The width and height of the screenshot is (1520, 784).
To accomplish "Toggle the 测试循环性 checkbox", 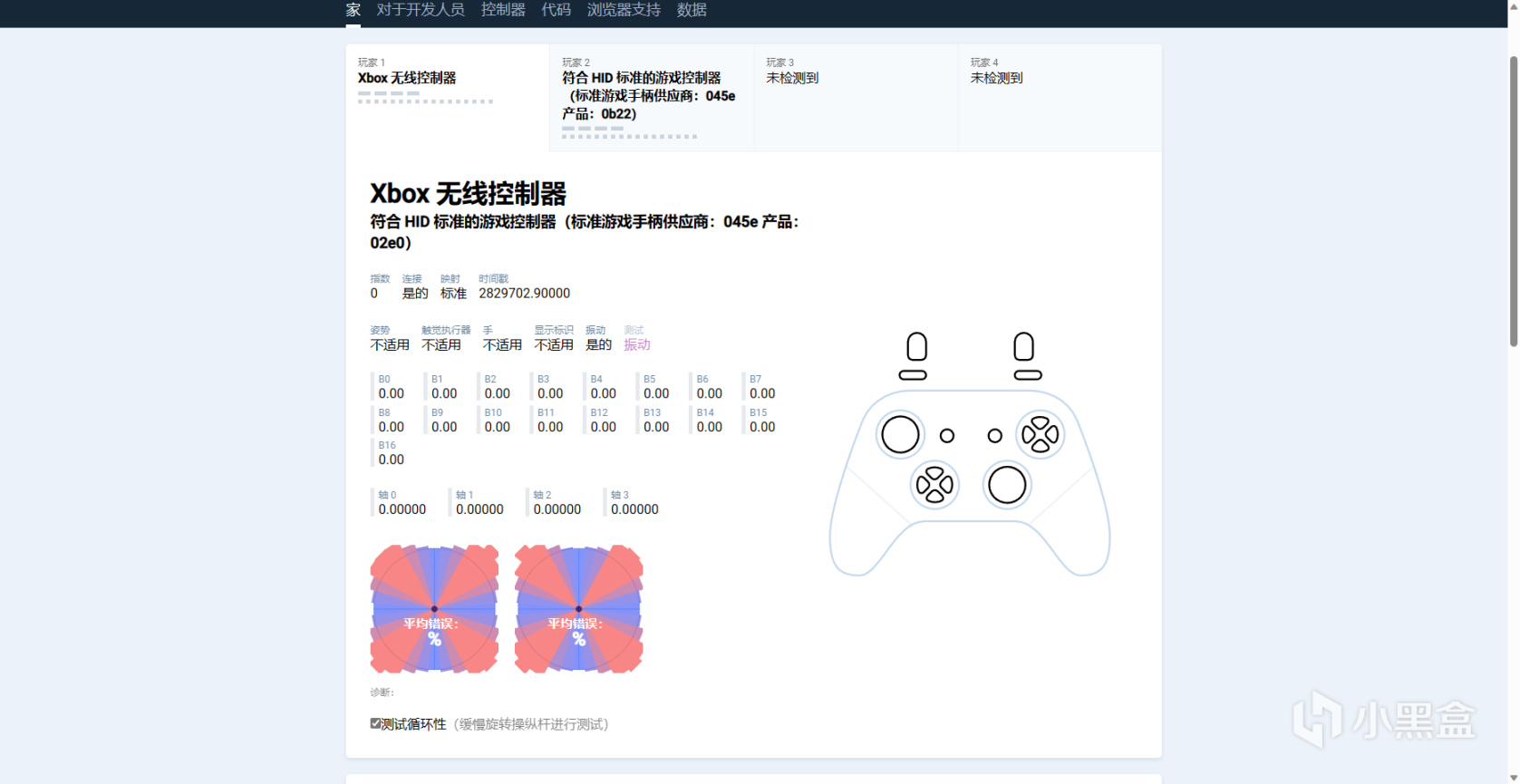I will (375, 723).
